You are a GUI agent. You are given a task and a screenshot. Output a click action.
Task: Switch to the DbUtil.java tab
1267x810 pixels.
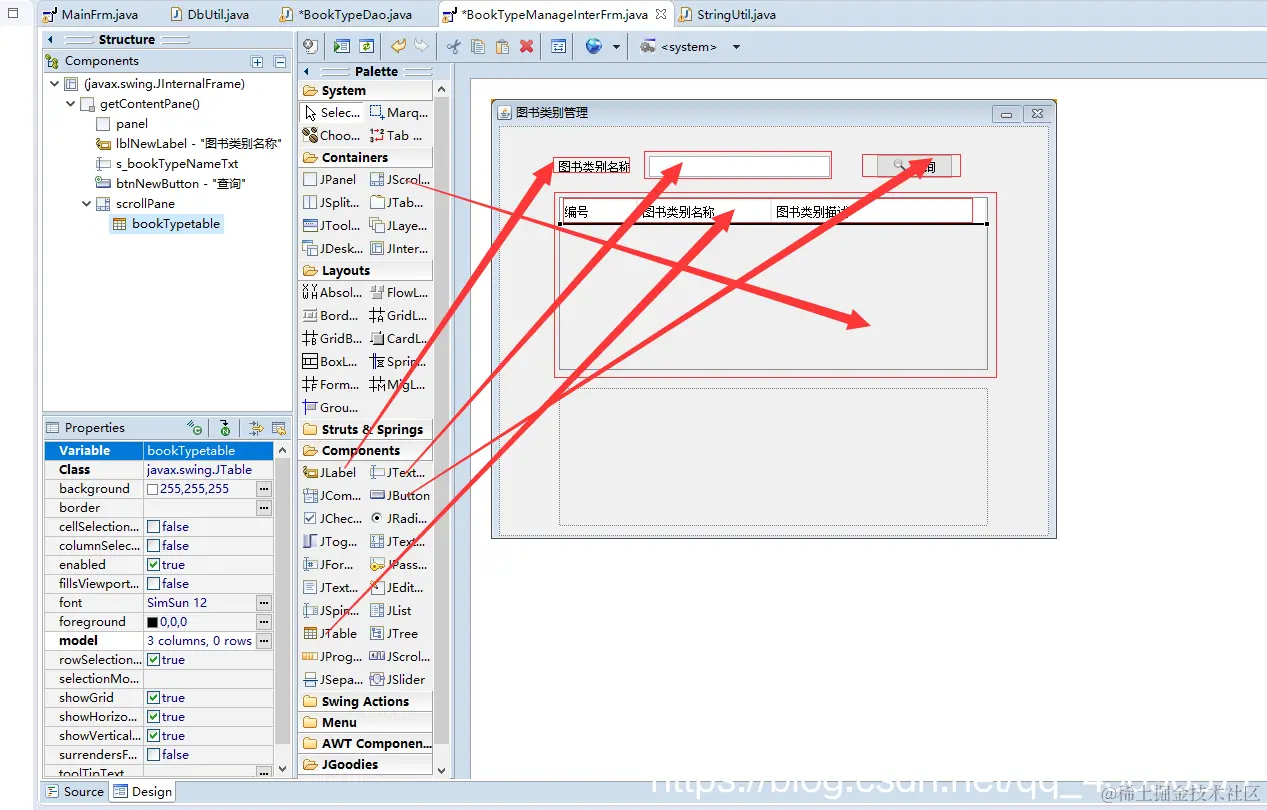pyautogui.click(x=209, y=15)
